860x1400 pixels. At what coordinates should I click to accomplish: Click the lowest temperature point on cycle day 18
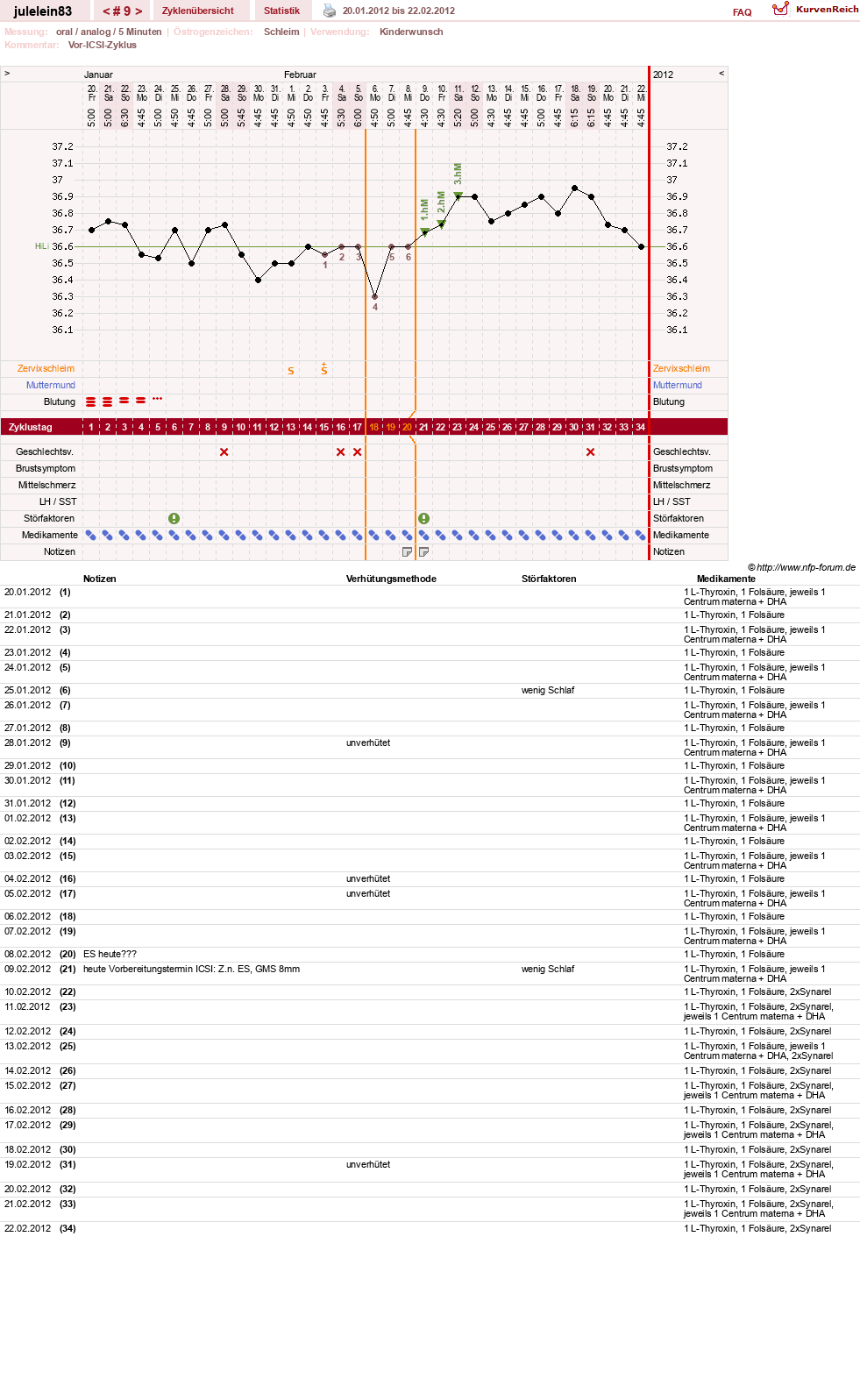click(x=375, y=297)
